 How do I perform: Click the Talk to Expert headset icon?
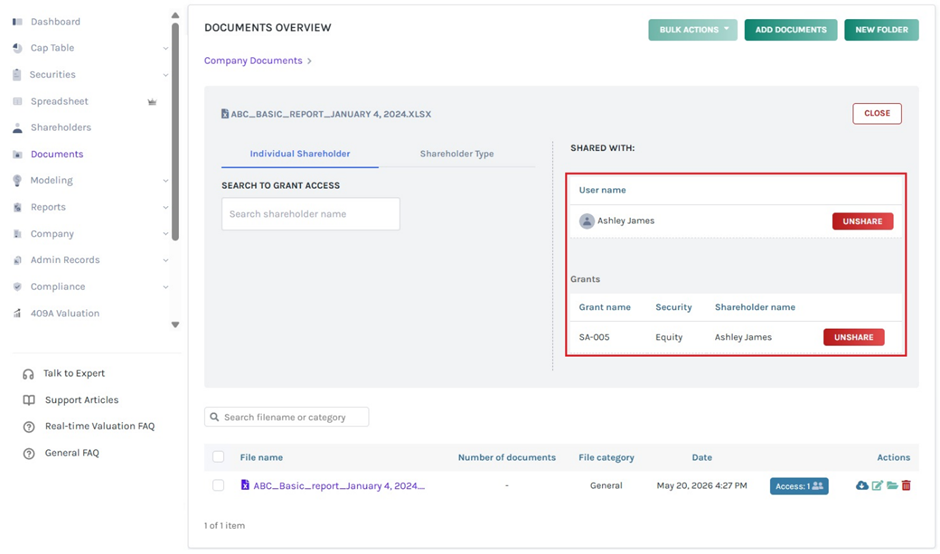28,374
